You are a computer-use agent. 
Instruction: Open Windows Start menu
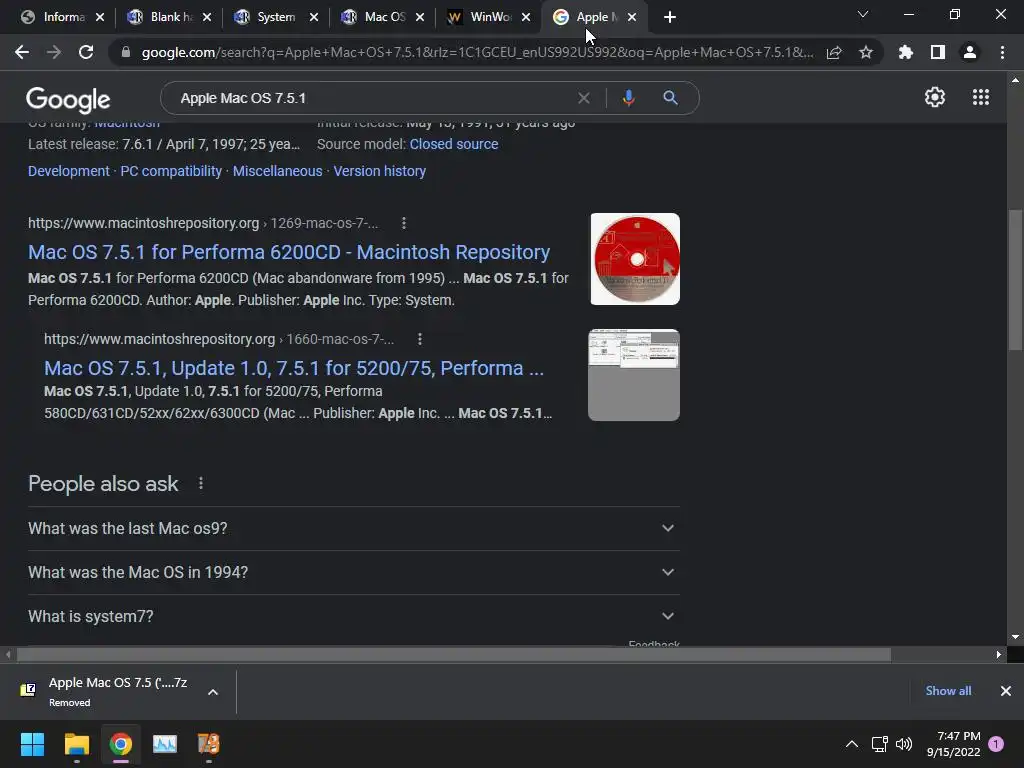tap(32, 744)
